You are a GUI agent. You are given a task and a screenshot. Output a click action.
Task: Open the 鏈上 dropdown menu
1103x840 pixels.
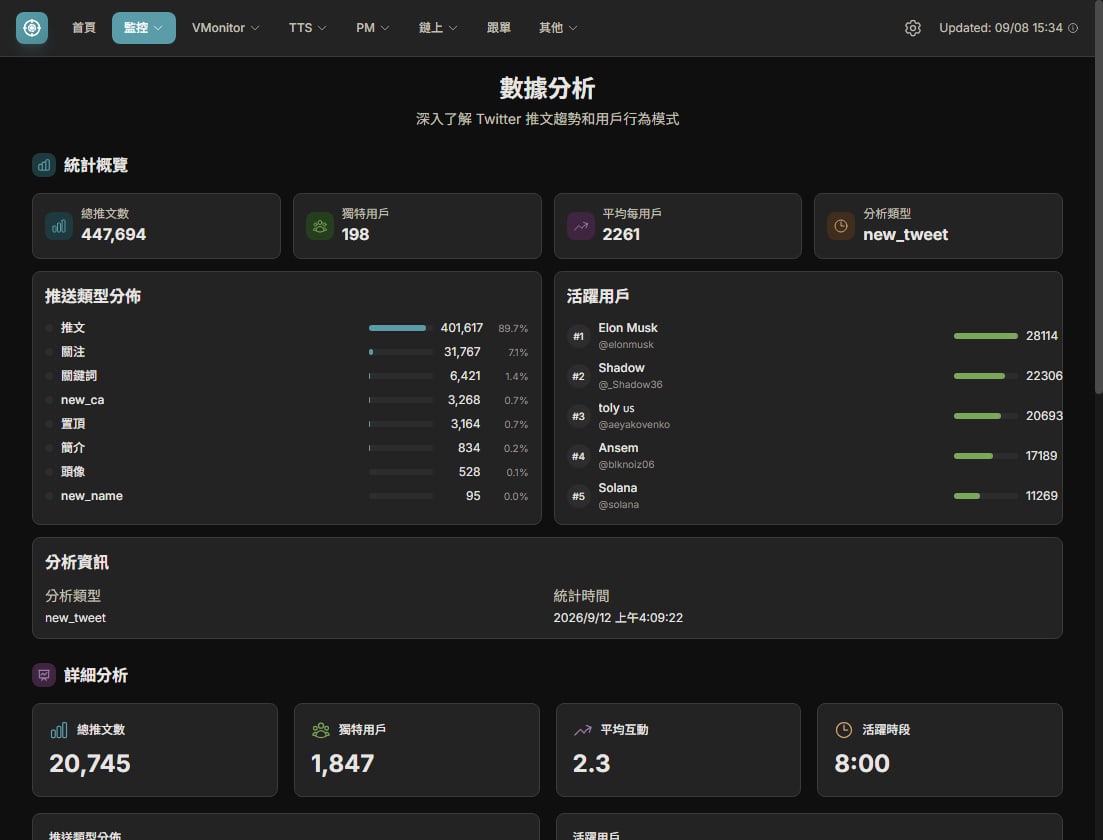pyautogui.click(x=438, y=28)
